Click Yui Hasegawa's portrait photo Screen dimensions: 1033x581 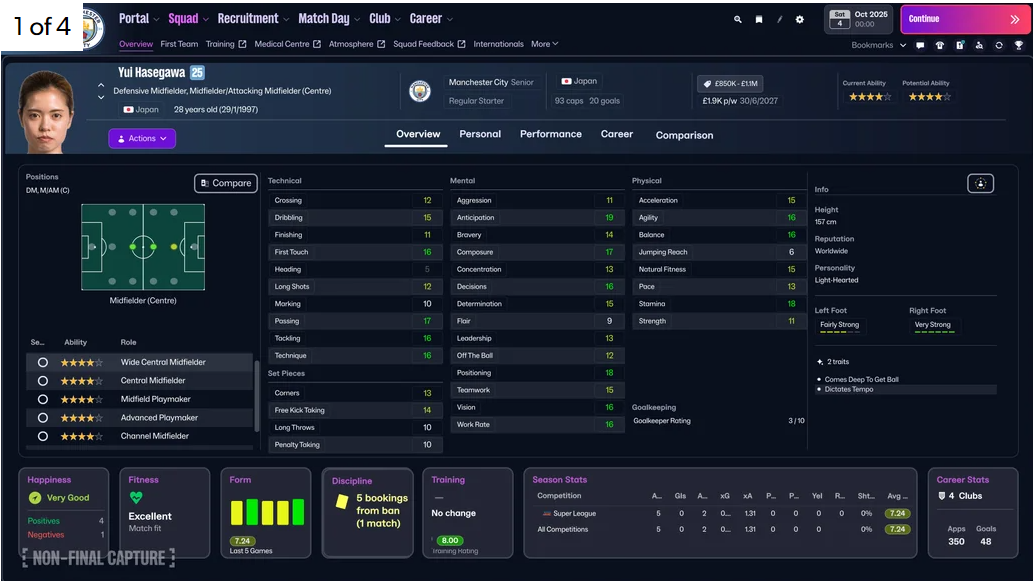pos(45,111)
